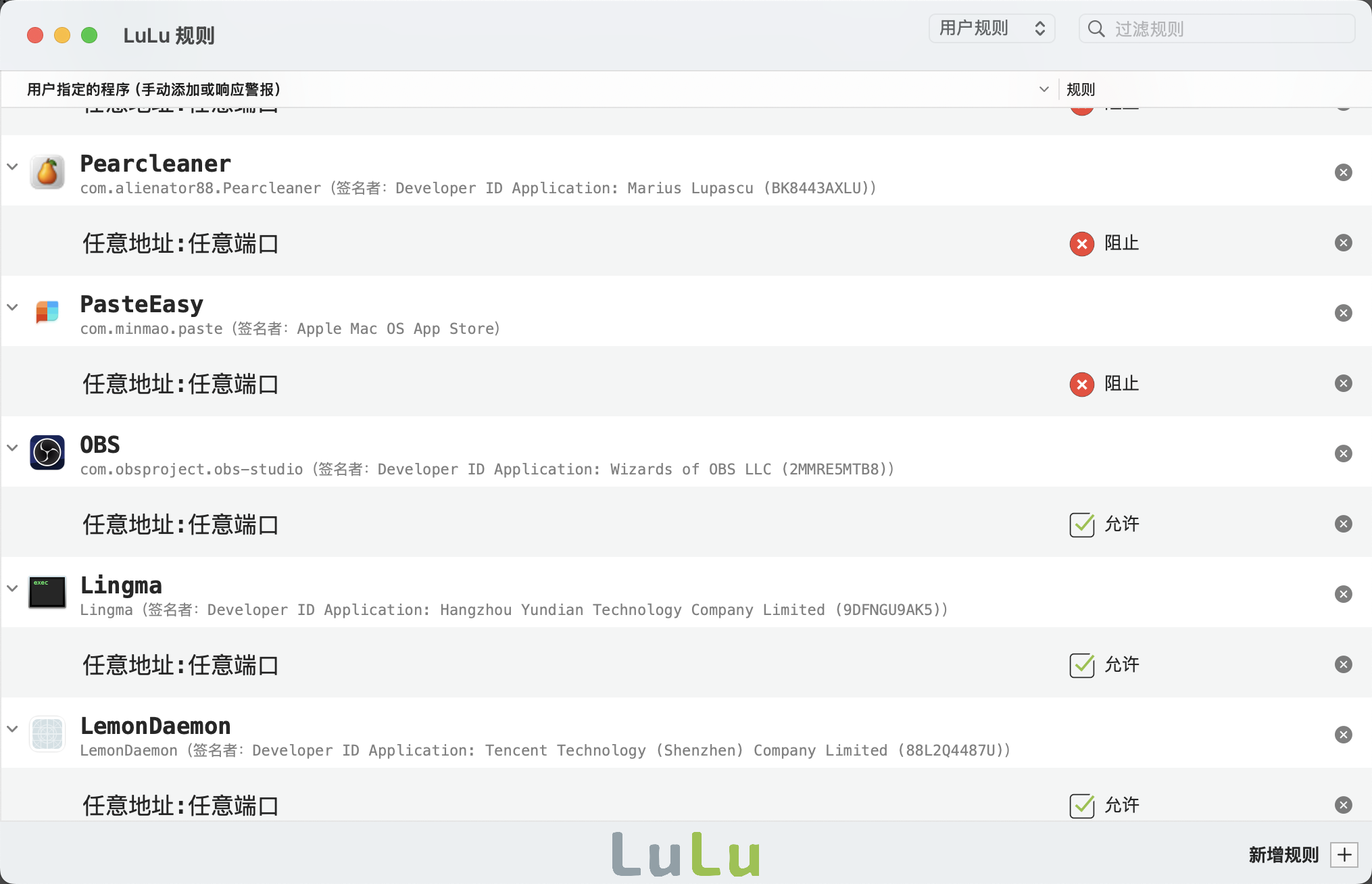Click the plus icon to add rule

click(1344, 855)
